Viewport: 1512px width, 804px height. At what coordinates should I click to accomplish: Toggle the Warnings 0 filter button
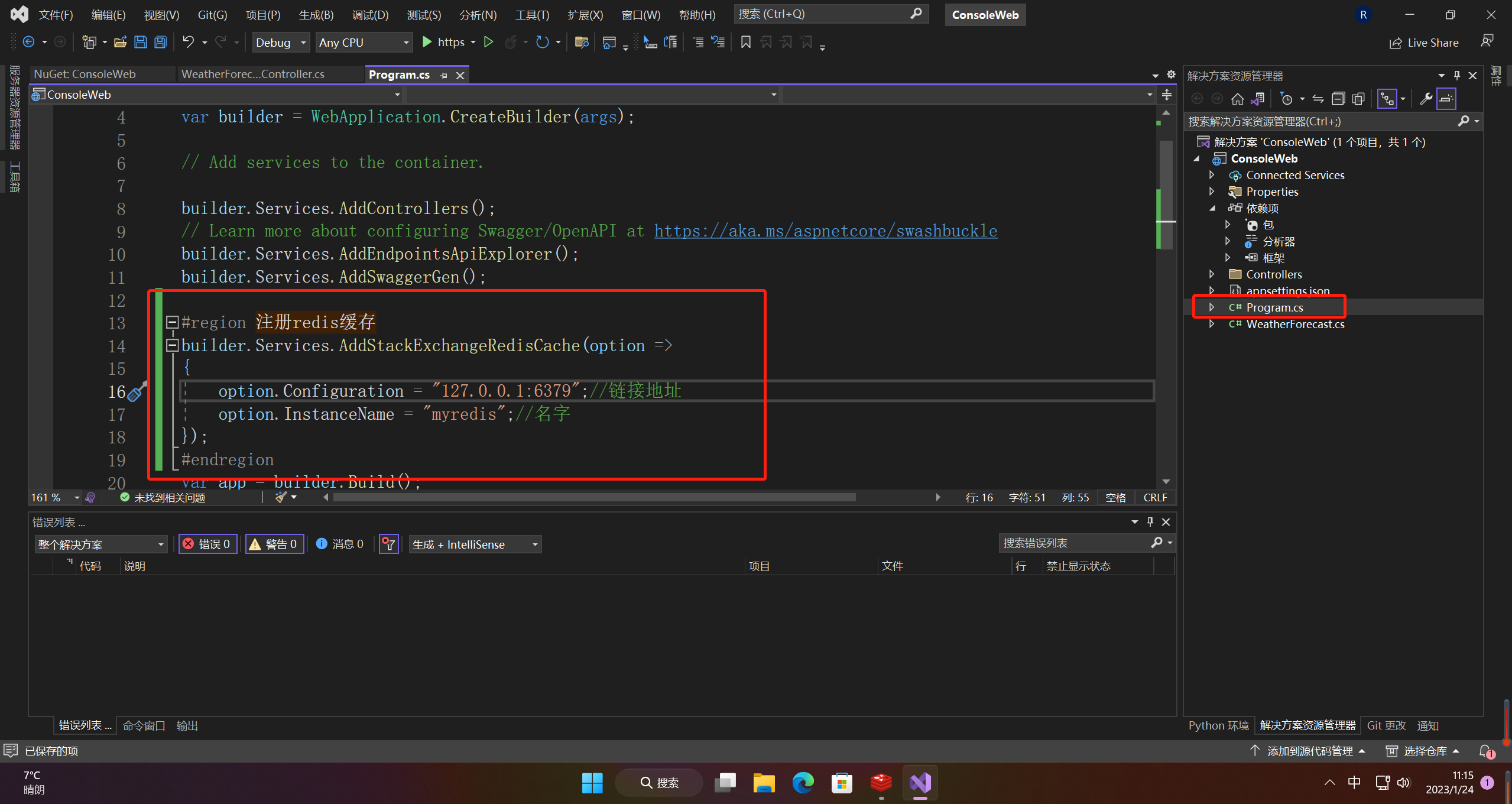274,544
